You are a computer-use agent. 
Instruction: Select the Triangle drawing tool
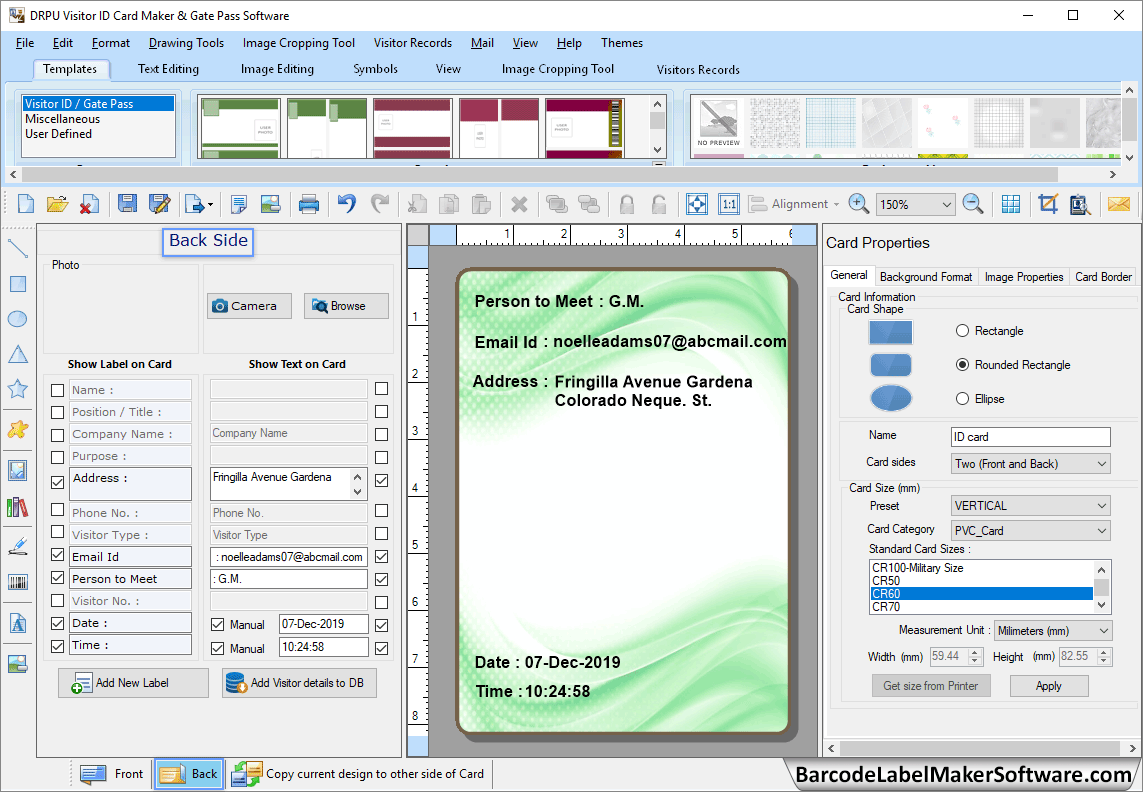[17, 354]
